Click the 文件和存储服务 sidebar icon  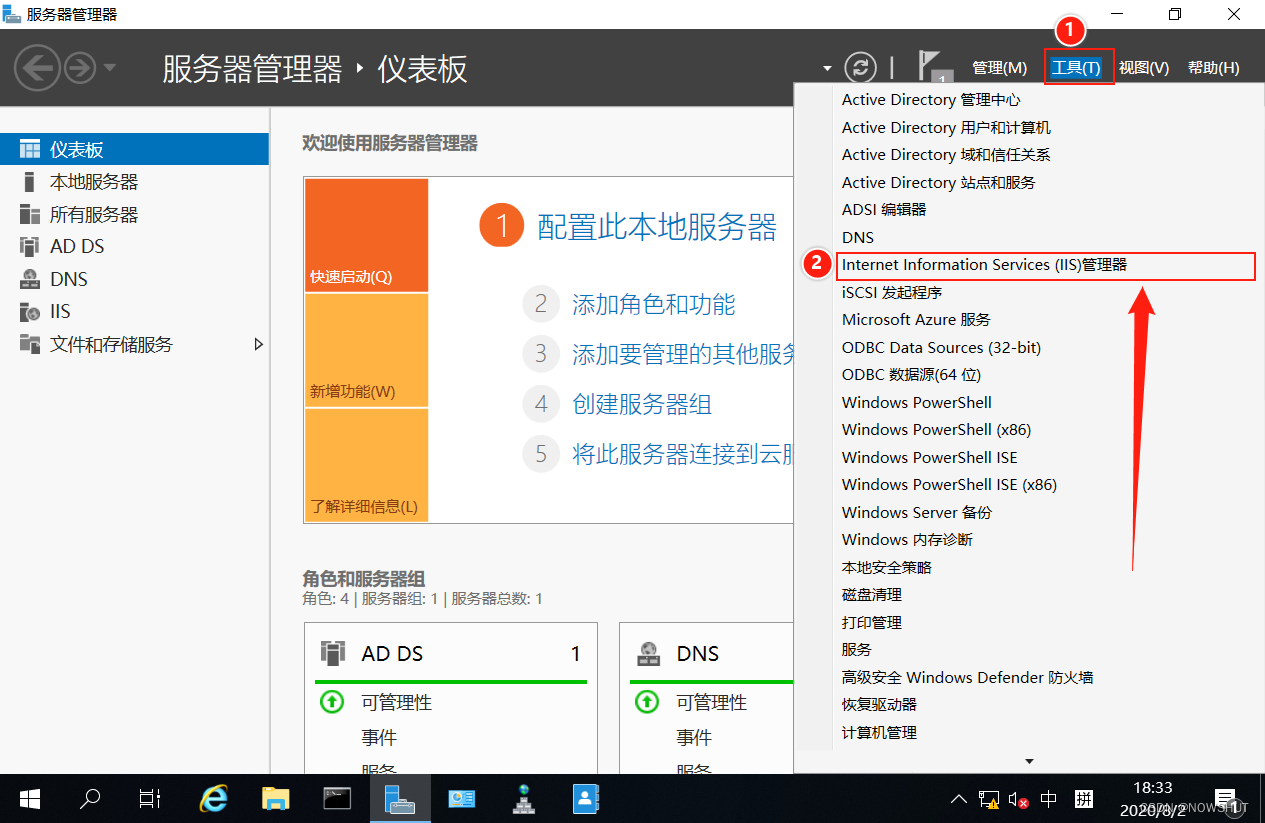(30, 344)
